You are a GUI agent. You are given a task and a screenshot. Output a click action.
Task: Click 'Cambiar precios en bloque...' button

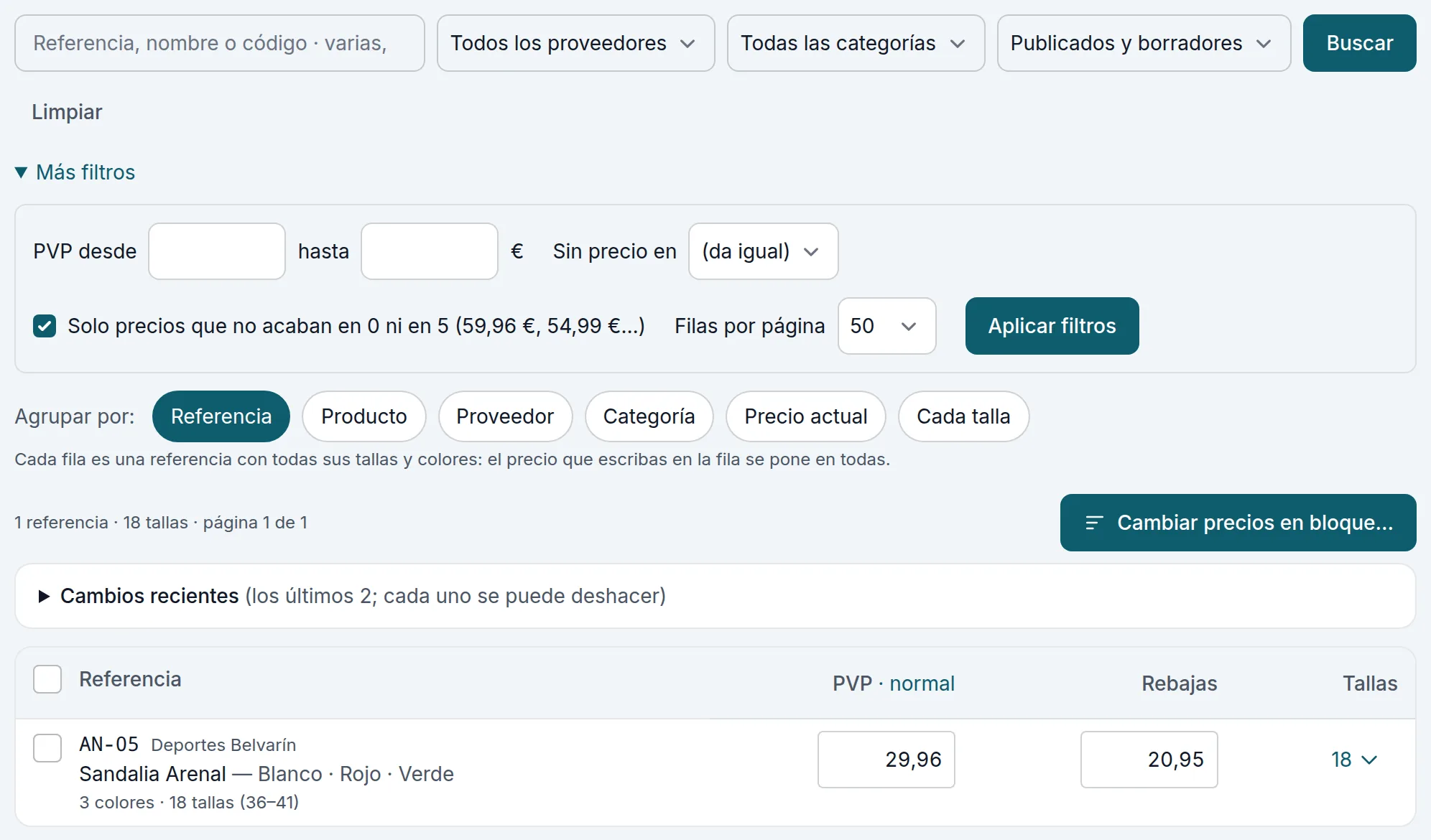[x=1238, y=523]
